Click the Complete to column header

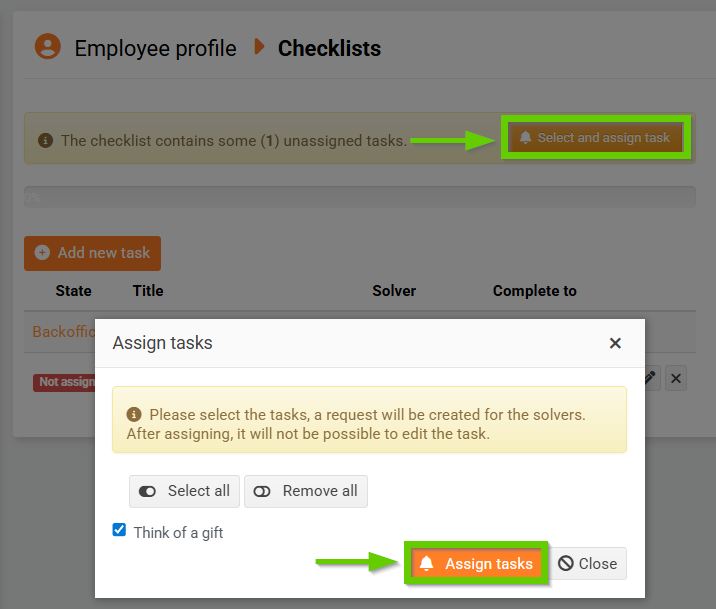(x=534, y=291)
